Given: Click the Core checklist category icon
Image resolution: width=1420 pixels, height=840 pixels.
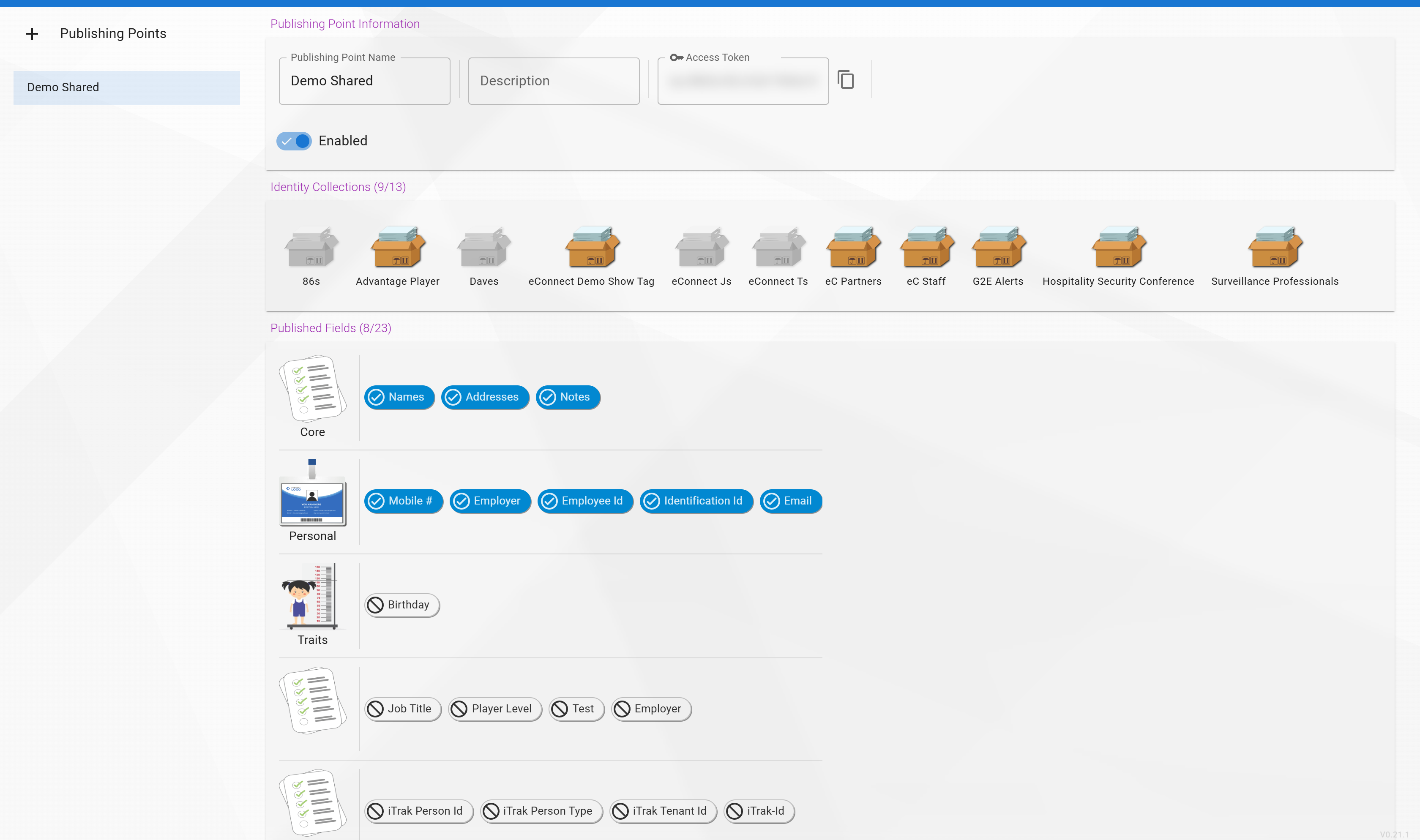Looking at the screenshot, I should pyautogui.click(x=312, y=388).
